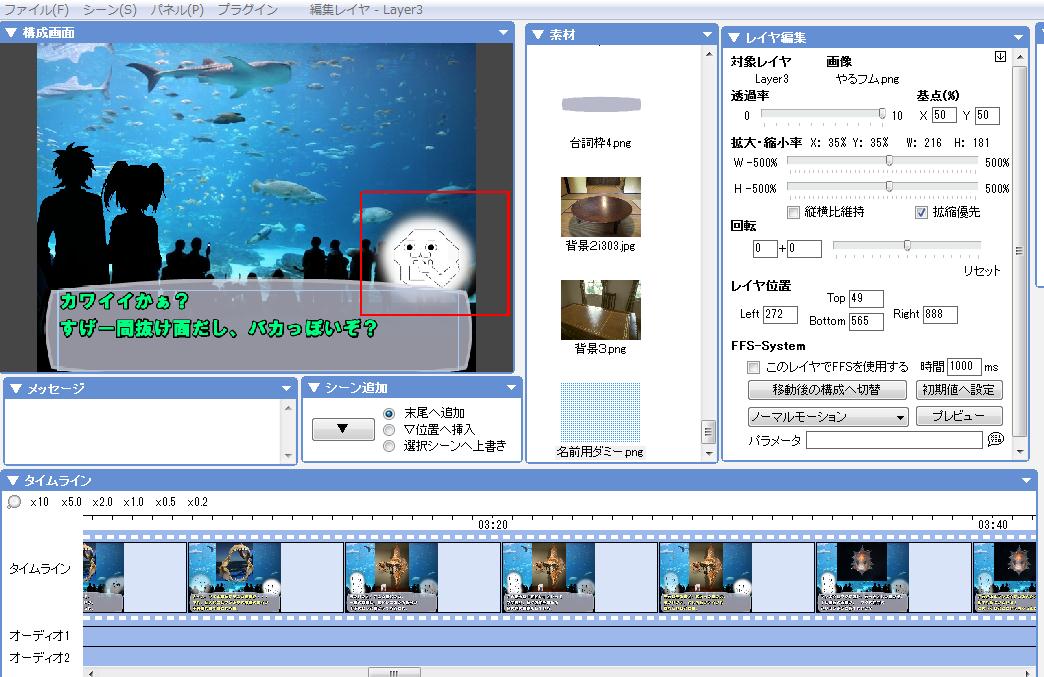Select 台詞枠4.png material thumbnail

(x=601, y=105)
